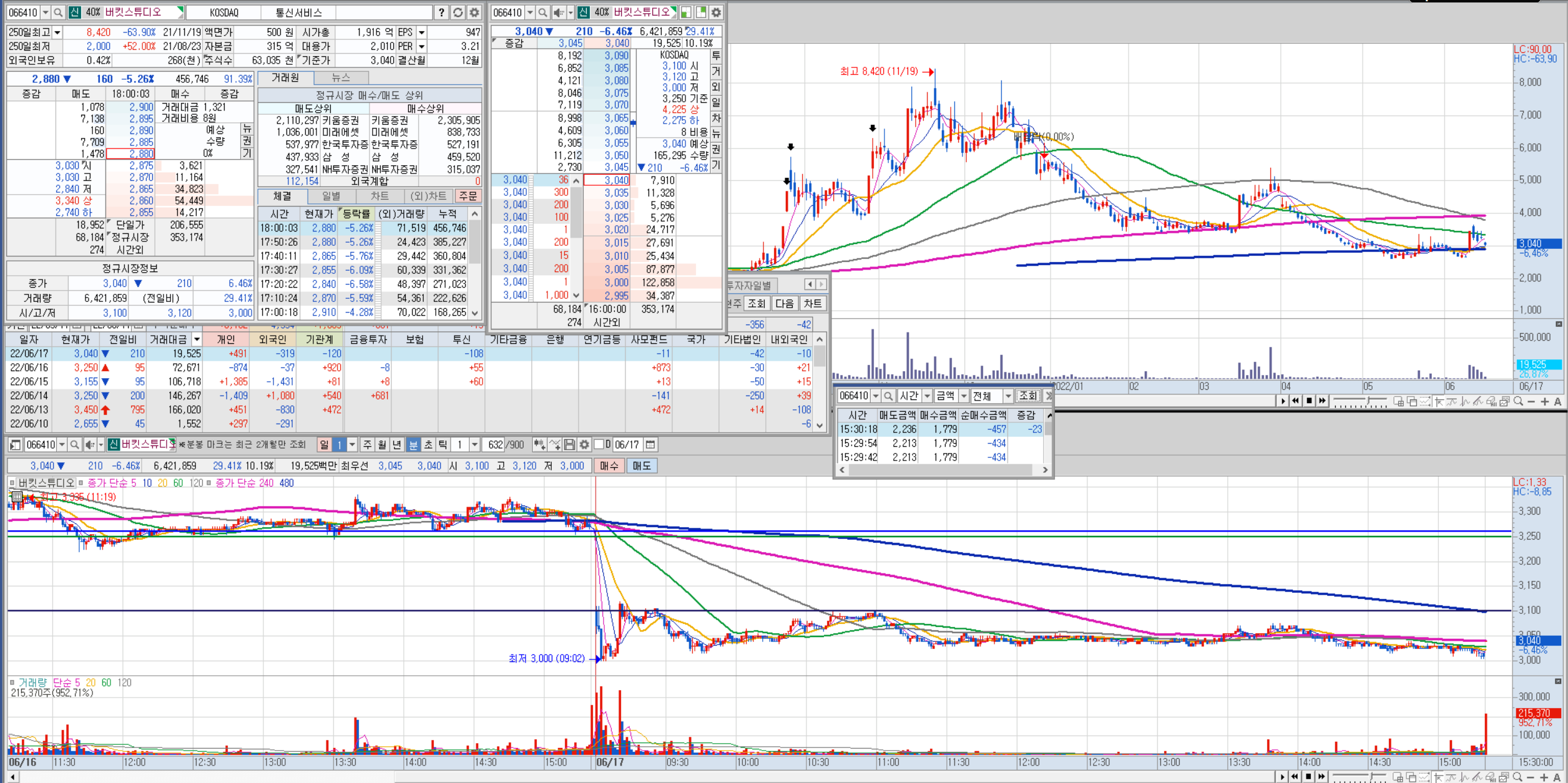This screenshot has height=783, width=1568.
Task: Click the zoom magnifier under the daily chart
Action: click(x=1518, y=401)
